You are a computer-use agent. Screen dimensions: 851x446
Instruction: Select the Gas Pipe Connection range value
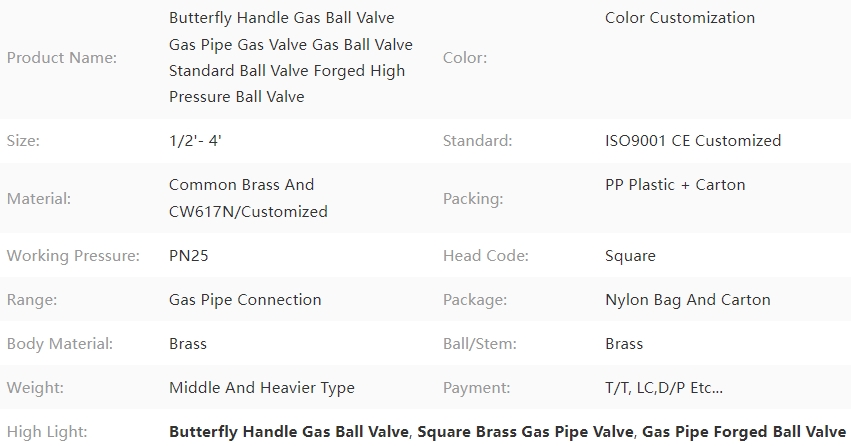pos(245,300)
